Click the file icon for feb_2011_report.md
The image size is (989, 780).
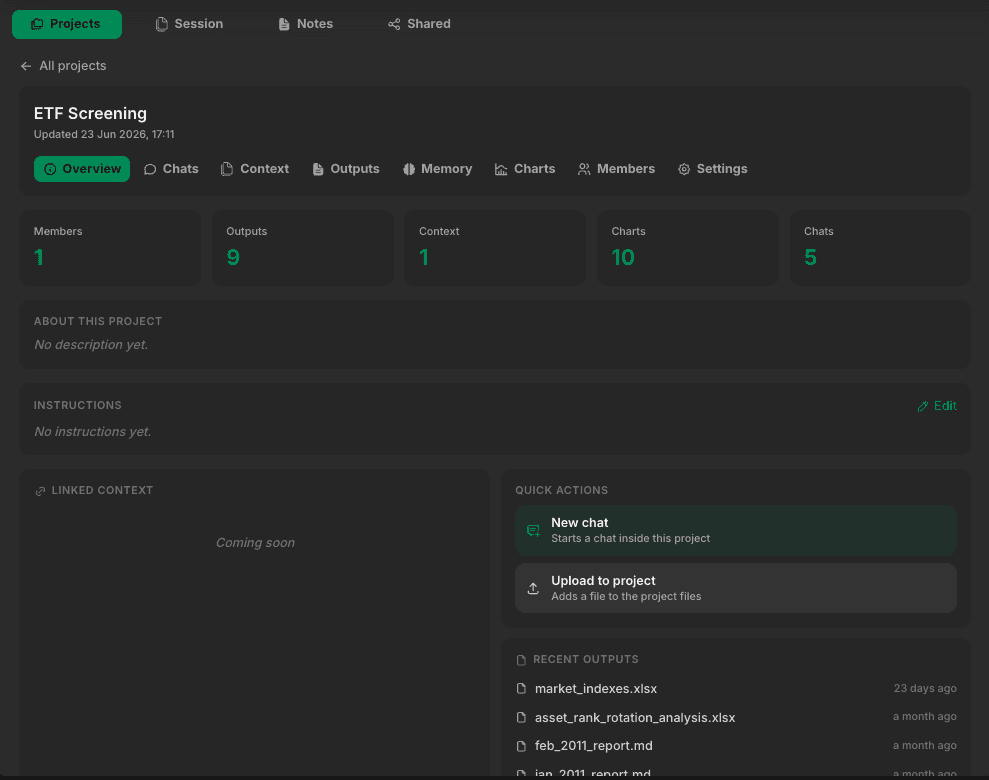coord(521,747)
